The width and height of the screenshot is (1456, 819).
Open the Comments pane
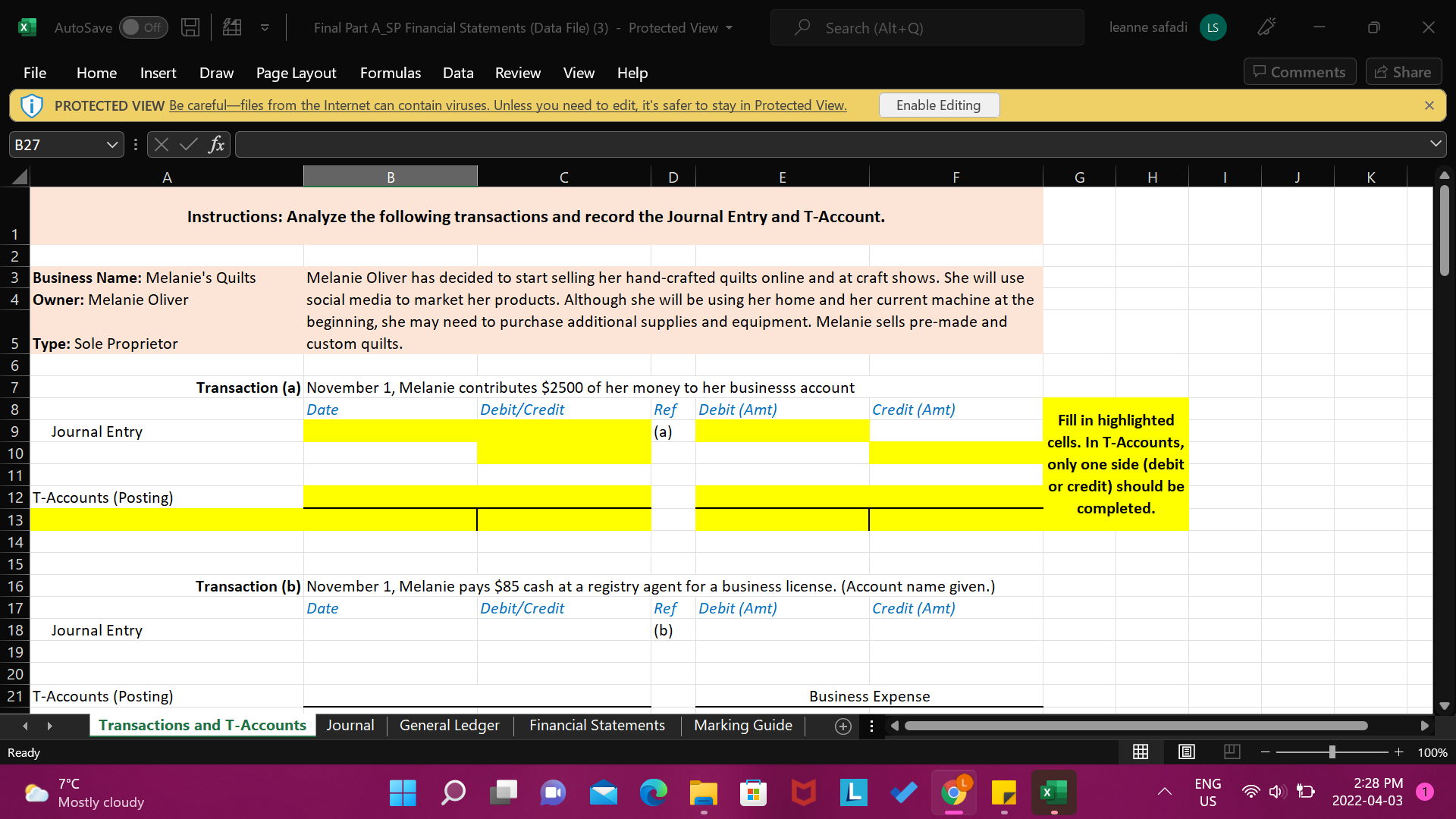pos(1299,71)
